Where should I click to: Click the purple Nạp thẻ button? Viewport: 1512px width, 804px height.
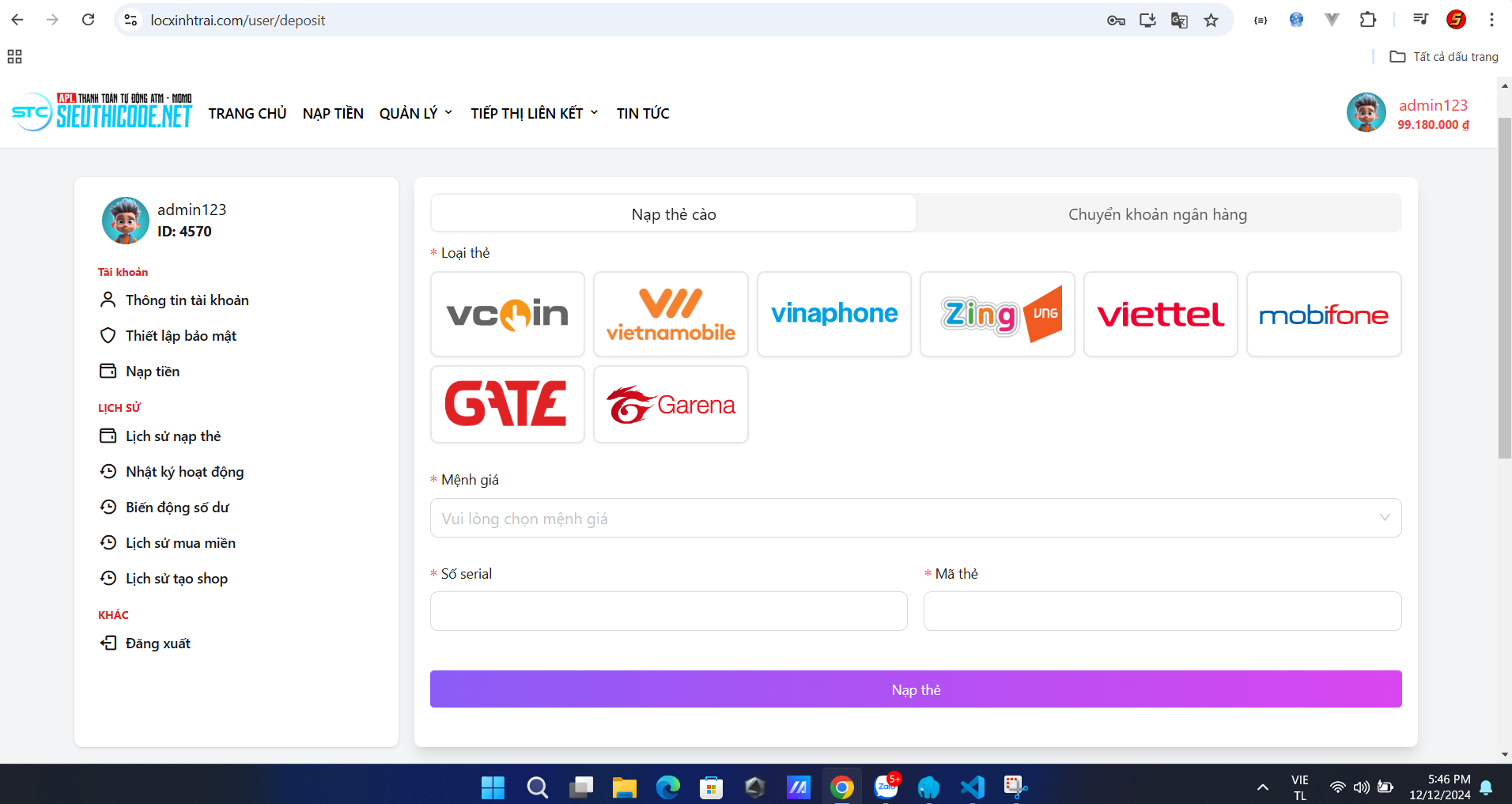(915, 689)
